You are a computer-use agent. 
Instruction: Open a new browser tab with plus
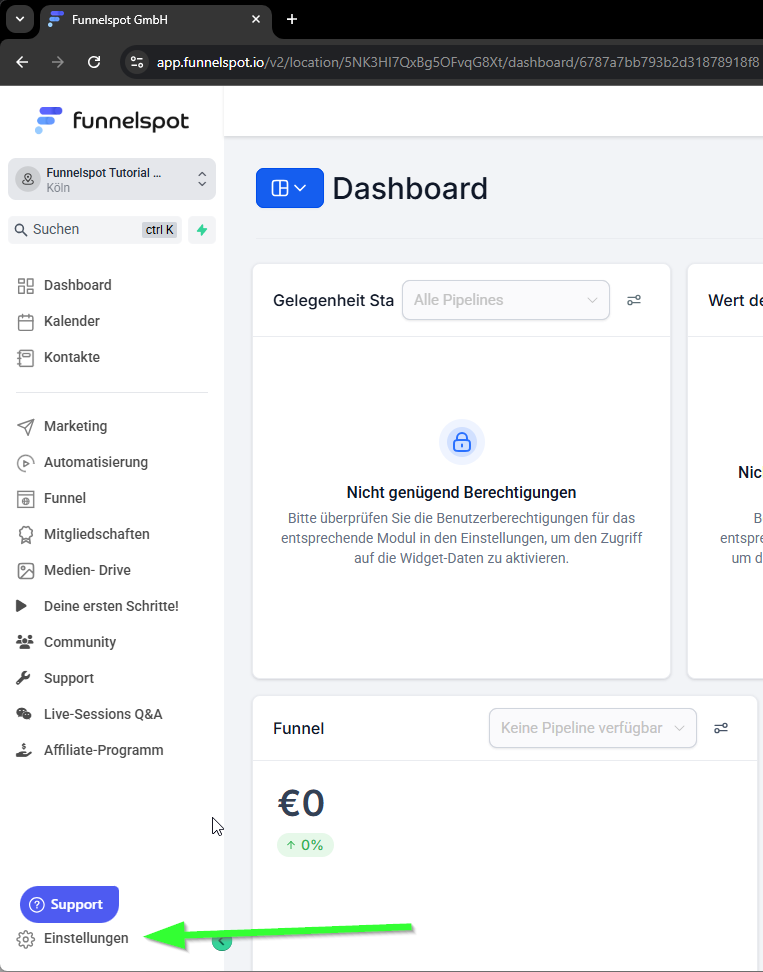292,19
